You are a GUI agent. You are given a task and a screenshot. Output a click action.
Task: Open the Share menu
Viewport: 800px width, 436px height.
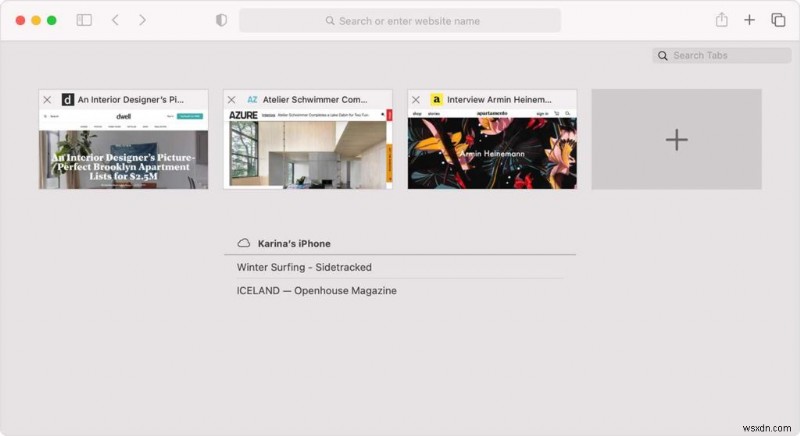tap(721, 20)
